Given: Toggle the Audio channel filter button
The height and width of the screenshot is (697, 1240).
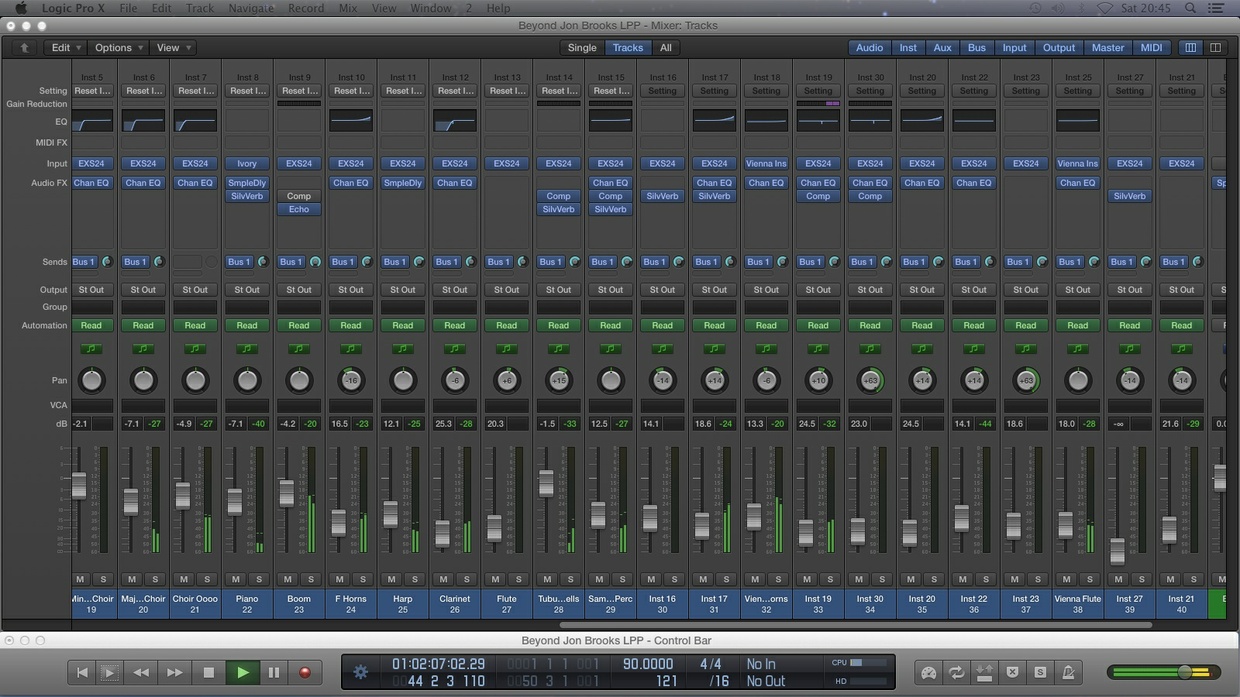Looking at the screenshot, I should point(869,47).
